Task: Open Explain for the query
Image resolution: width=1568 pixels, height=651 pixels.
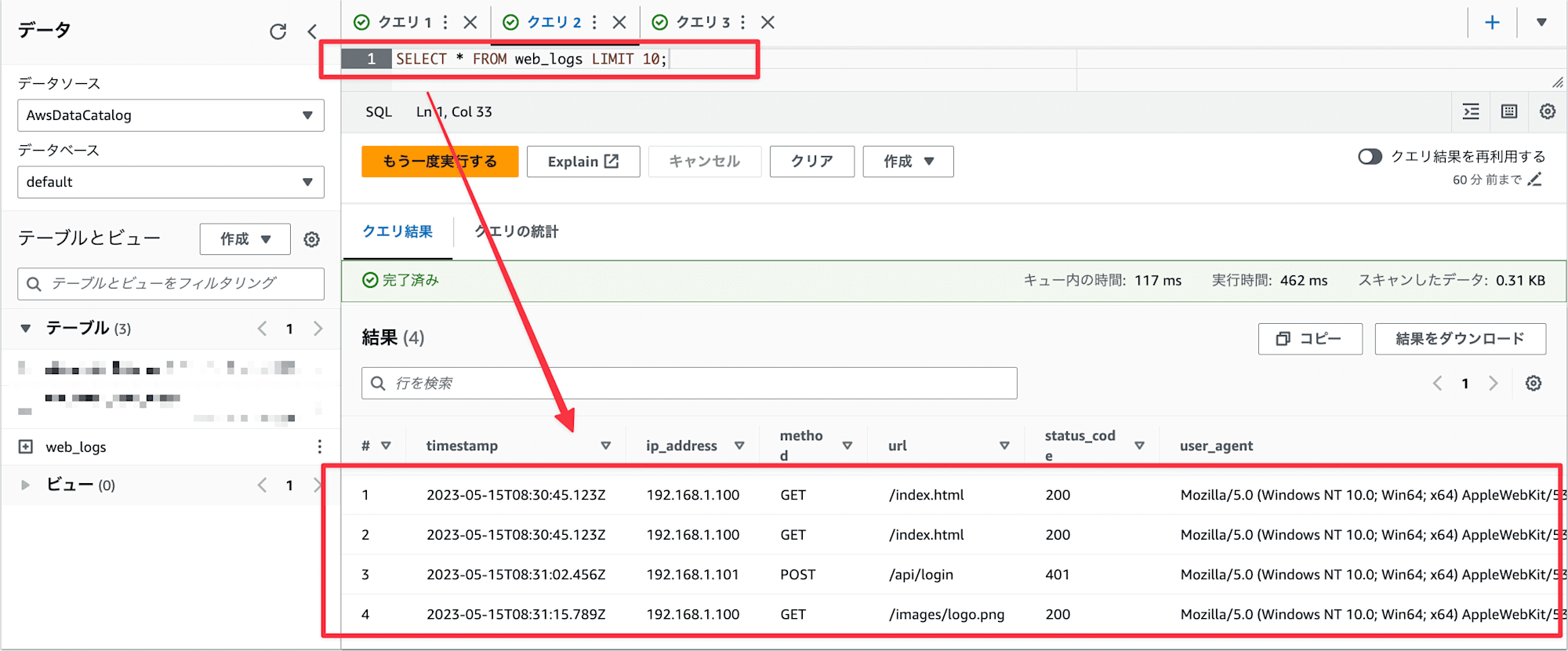Action: (x=583, y=162)
